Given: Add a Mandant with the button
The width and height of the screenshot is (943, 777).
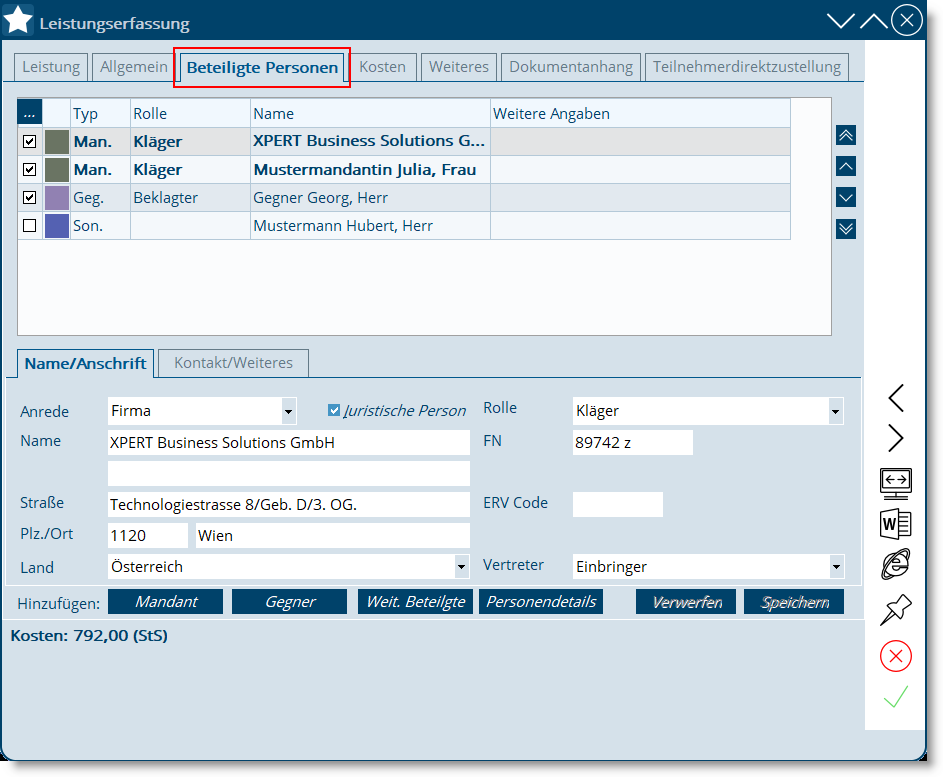Looking at the screenshot, I should (x=165, y=602).
